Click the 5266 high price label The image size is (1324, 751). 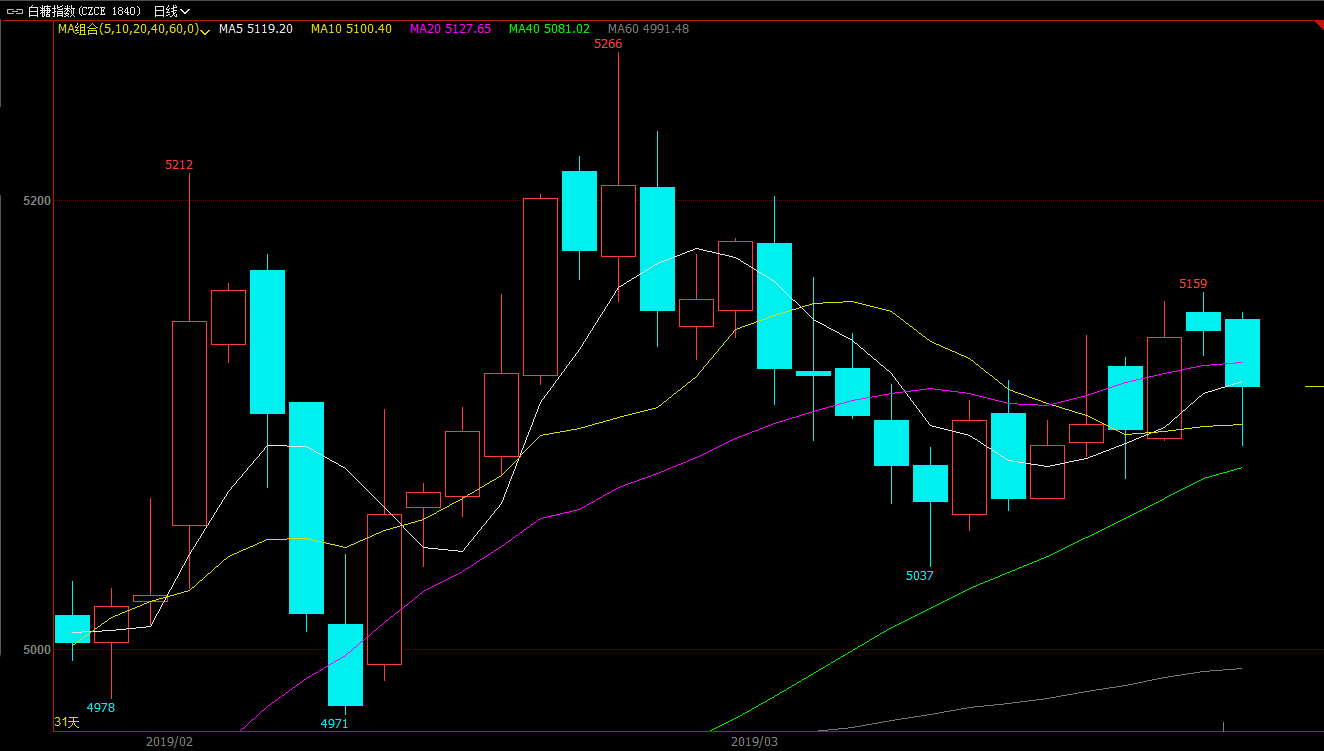608,44
